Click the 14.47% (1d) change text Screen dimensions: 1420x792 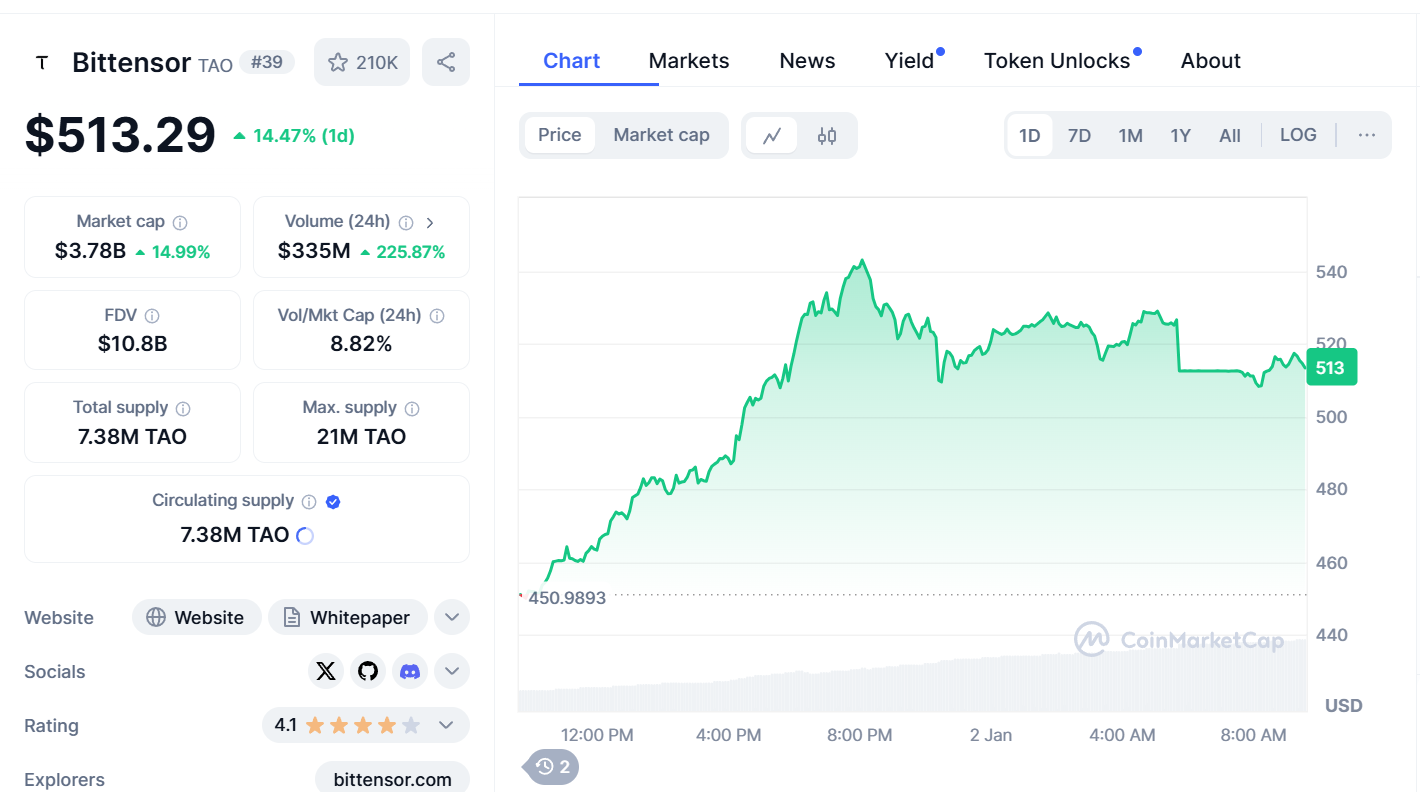click(304, 136)
